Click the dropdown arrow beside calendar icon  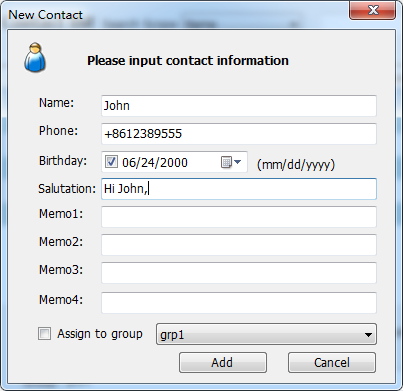tap(237, 162)
